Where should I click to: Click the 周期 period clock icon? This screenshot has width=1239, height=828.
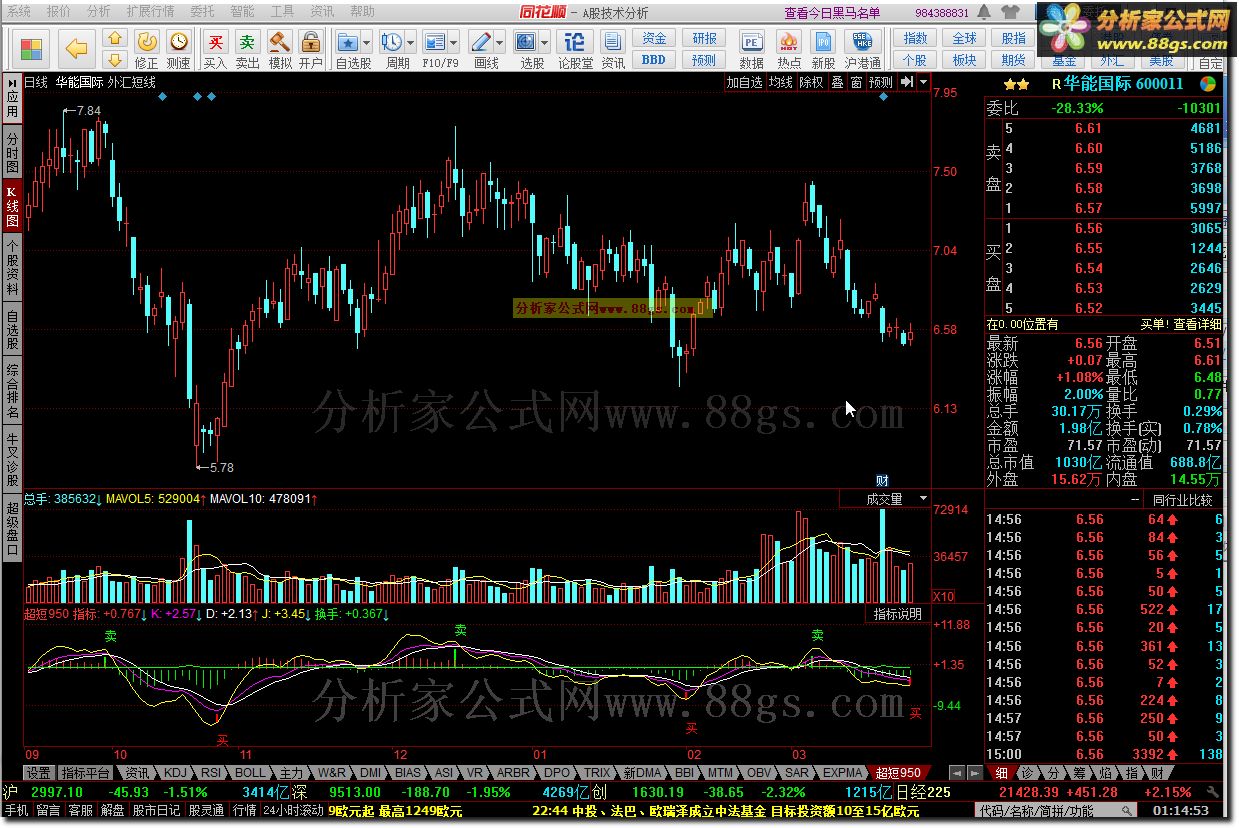pos(392,43)
